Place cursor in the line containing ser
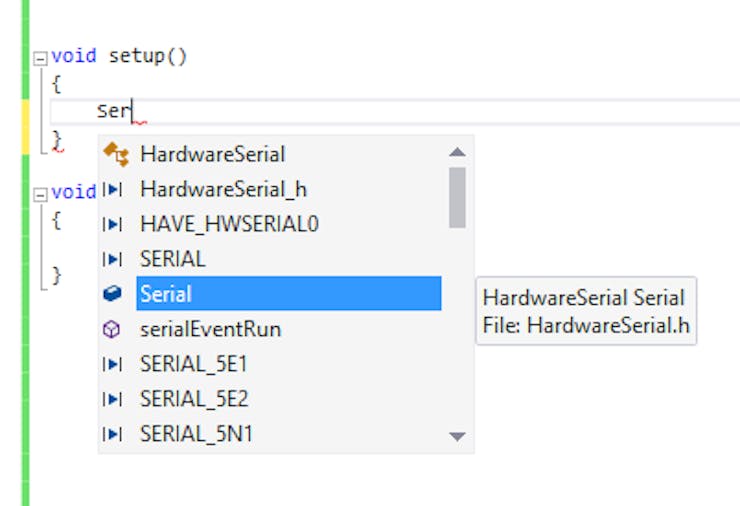Image resolution: width=740 pixels, height=506 pixels. pos(395,111)
